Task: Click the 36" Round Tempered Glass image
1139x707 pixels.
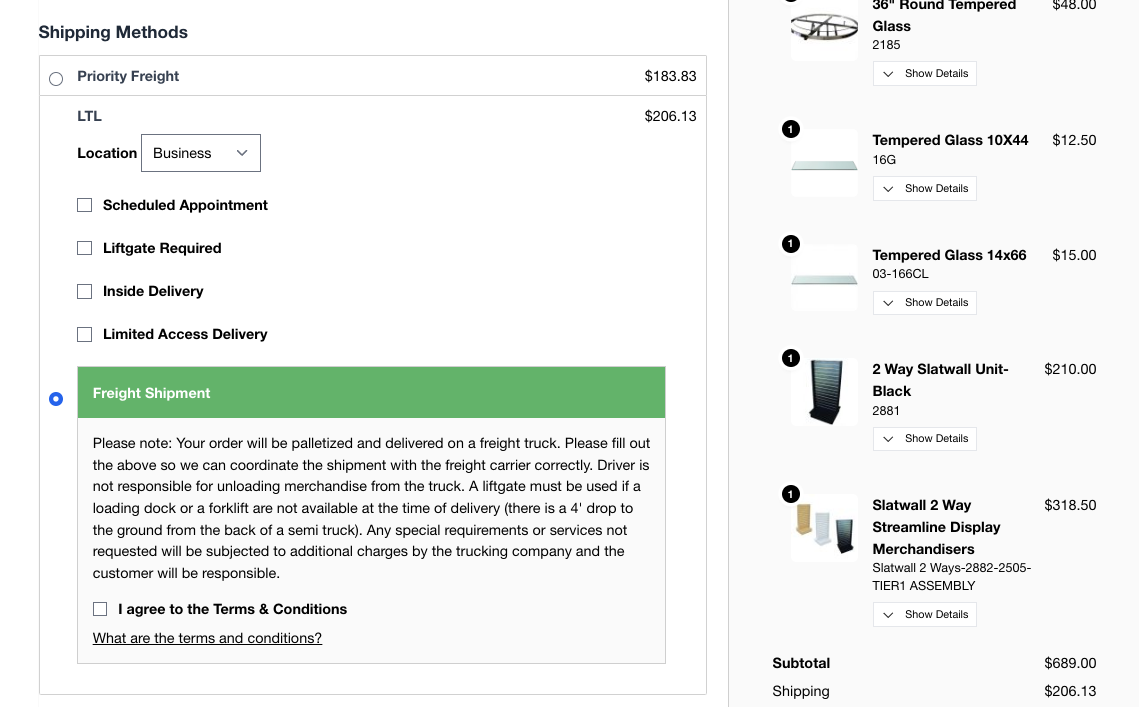Action: (x=824, y=28)
